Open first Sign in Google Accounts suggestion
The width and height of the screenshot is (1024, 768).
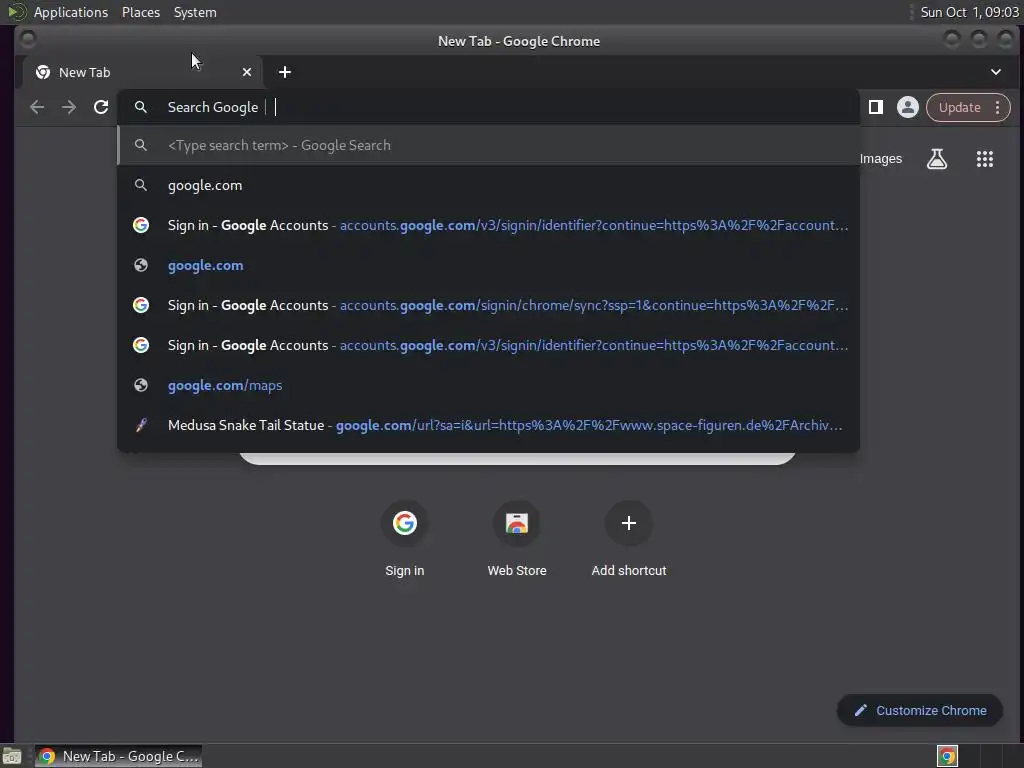pos(488,225)
